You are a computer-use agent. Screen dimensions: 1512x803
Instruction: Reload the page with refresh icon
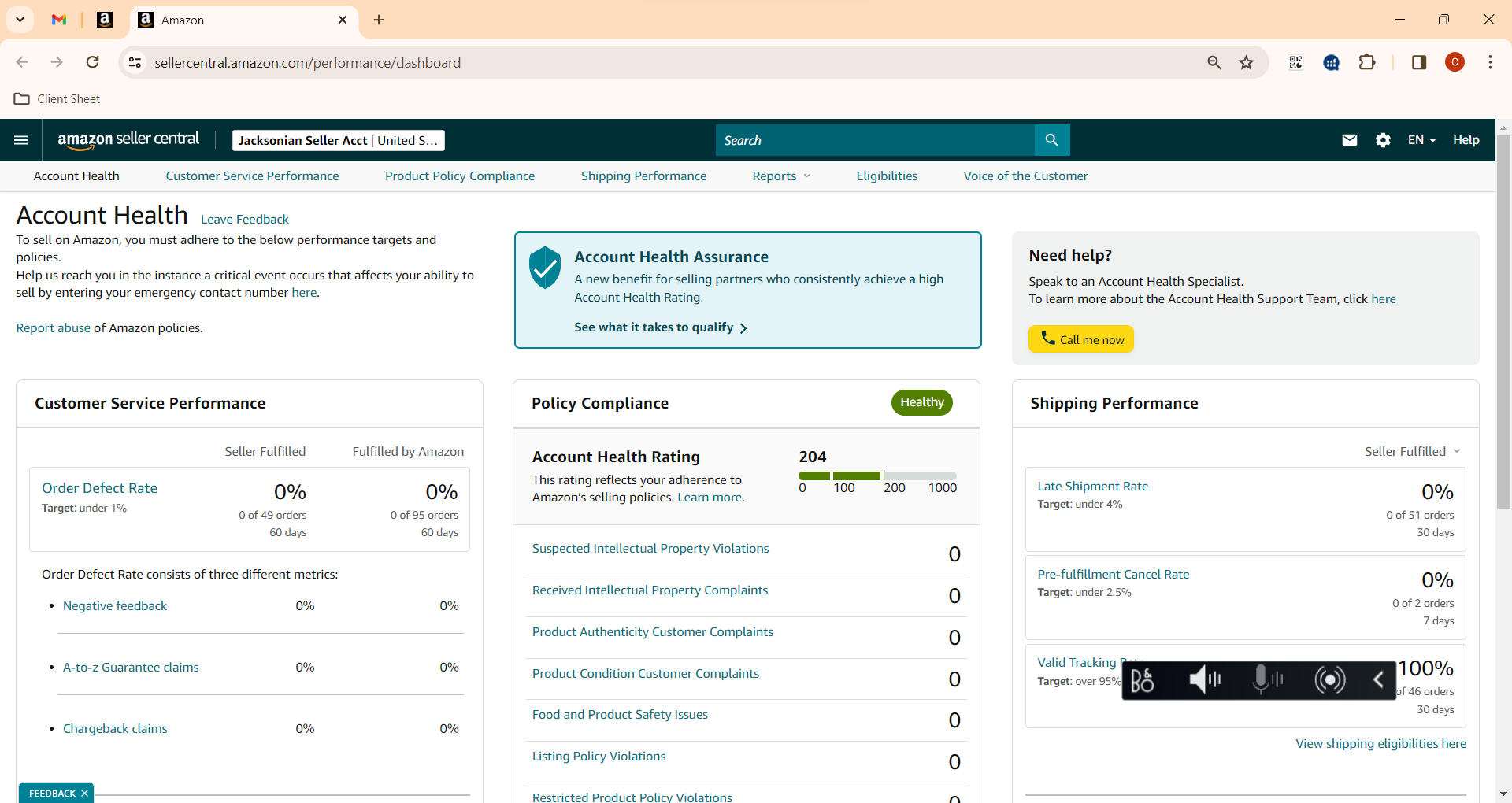pos(93,62)
